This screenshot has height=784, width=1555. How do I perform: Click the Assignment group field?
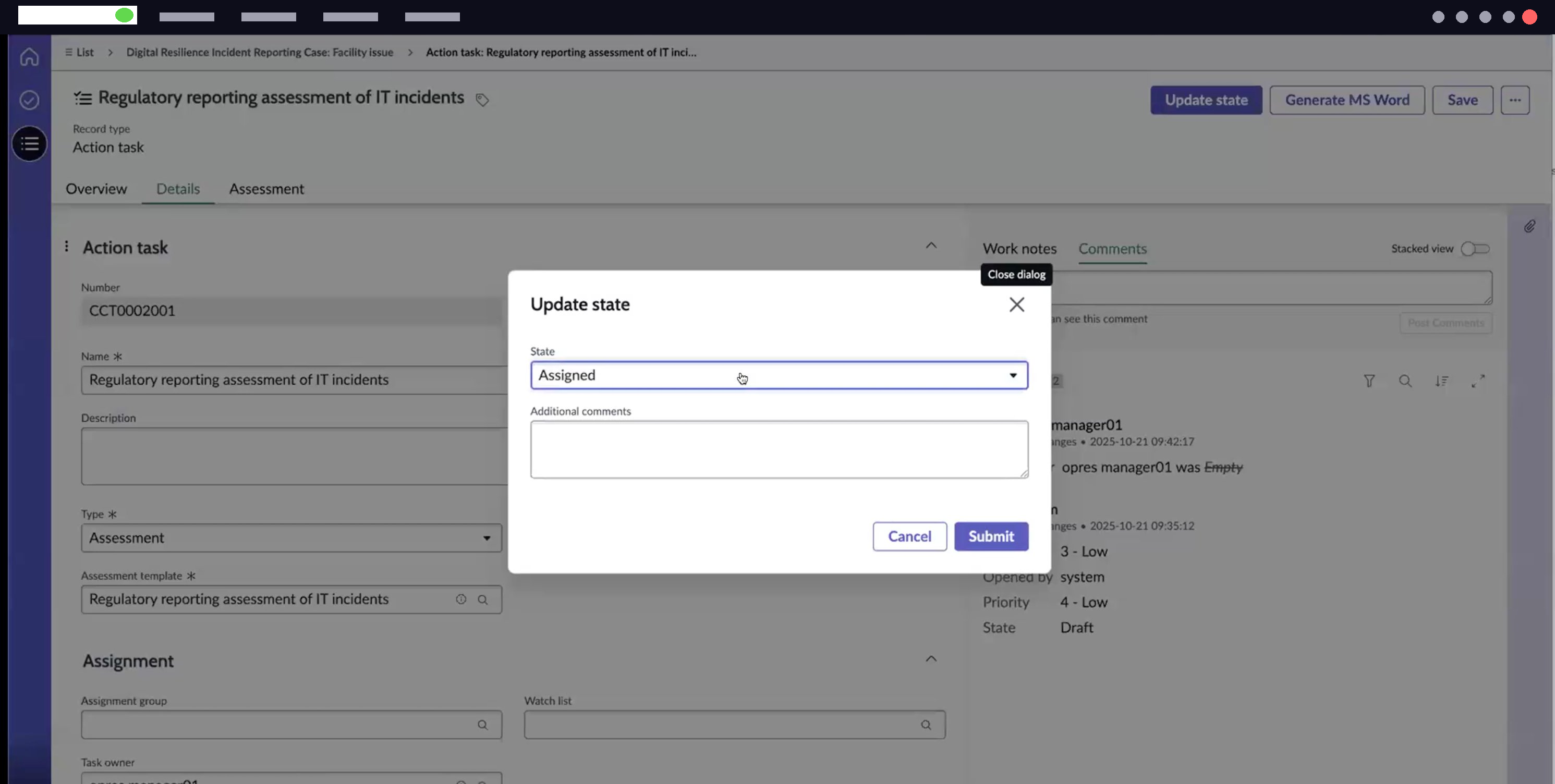[291, 725]
